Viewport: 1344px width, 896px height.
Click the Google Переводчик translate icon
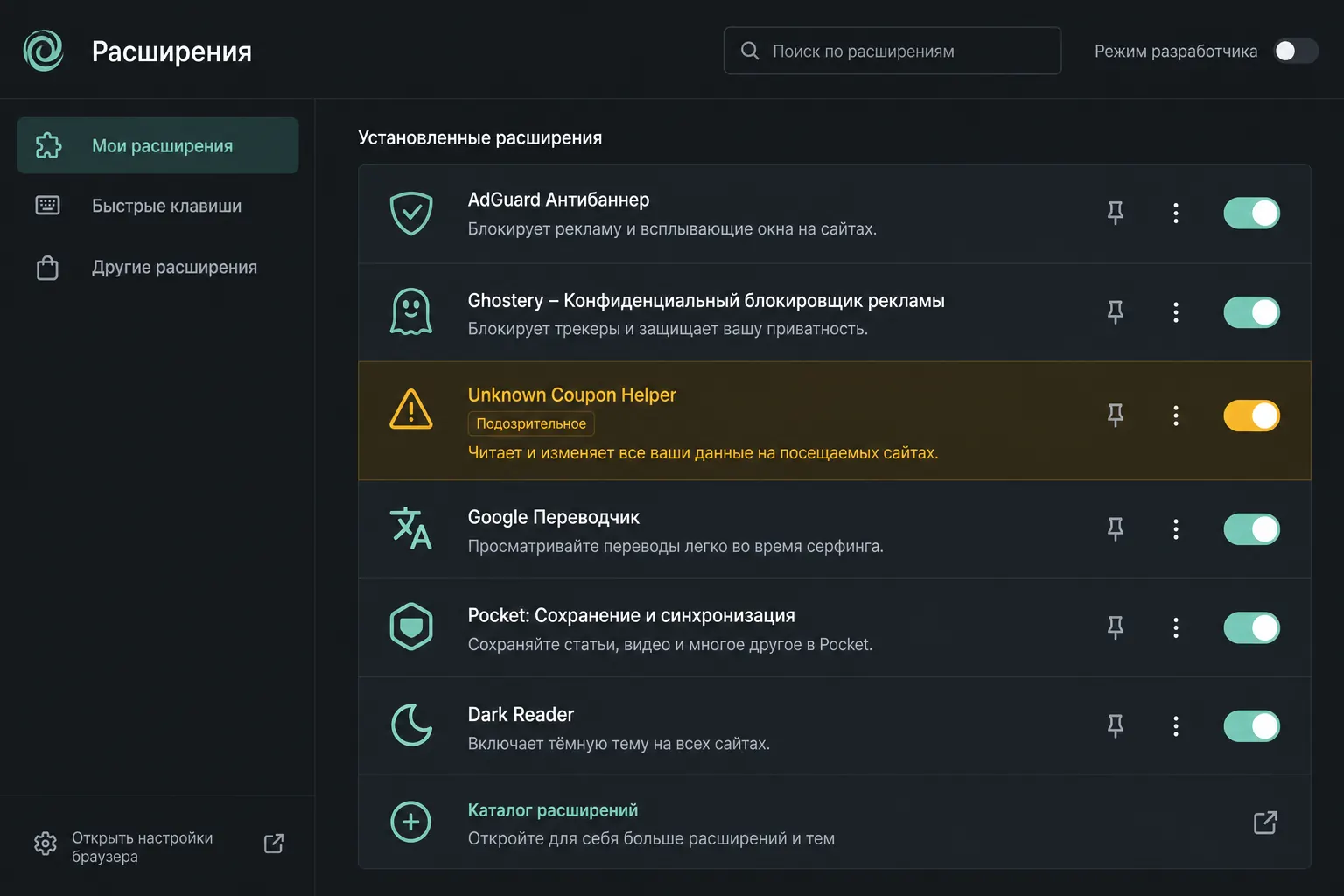click(x=411, y=528)
